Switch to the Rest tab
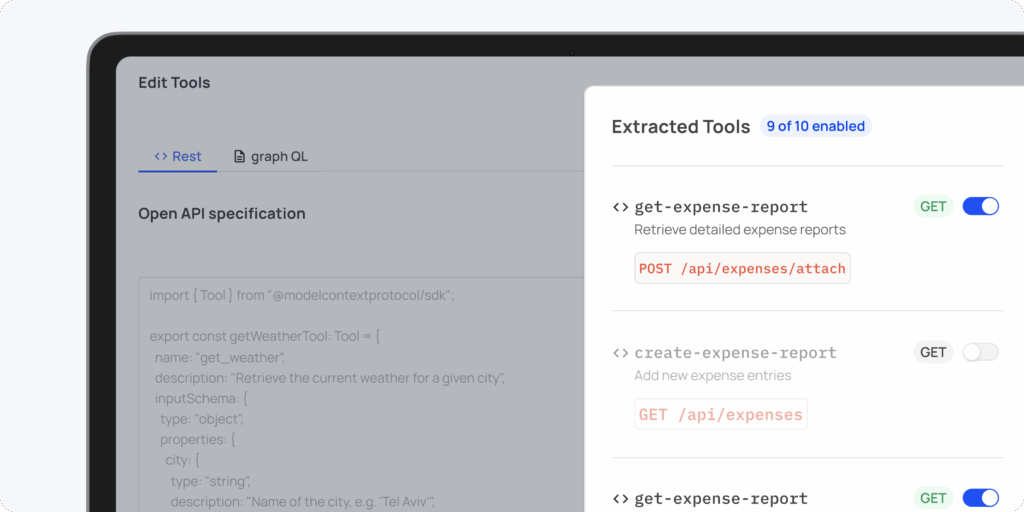Viewport: 1024px width, 512px height. click(x=178, y=157)
